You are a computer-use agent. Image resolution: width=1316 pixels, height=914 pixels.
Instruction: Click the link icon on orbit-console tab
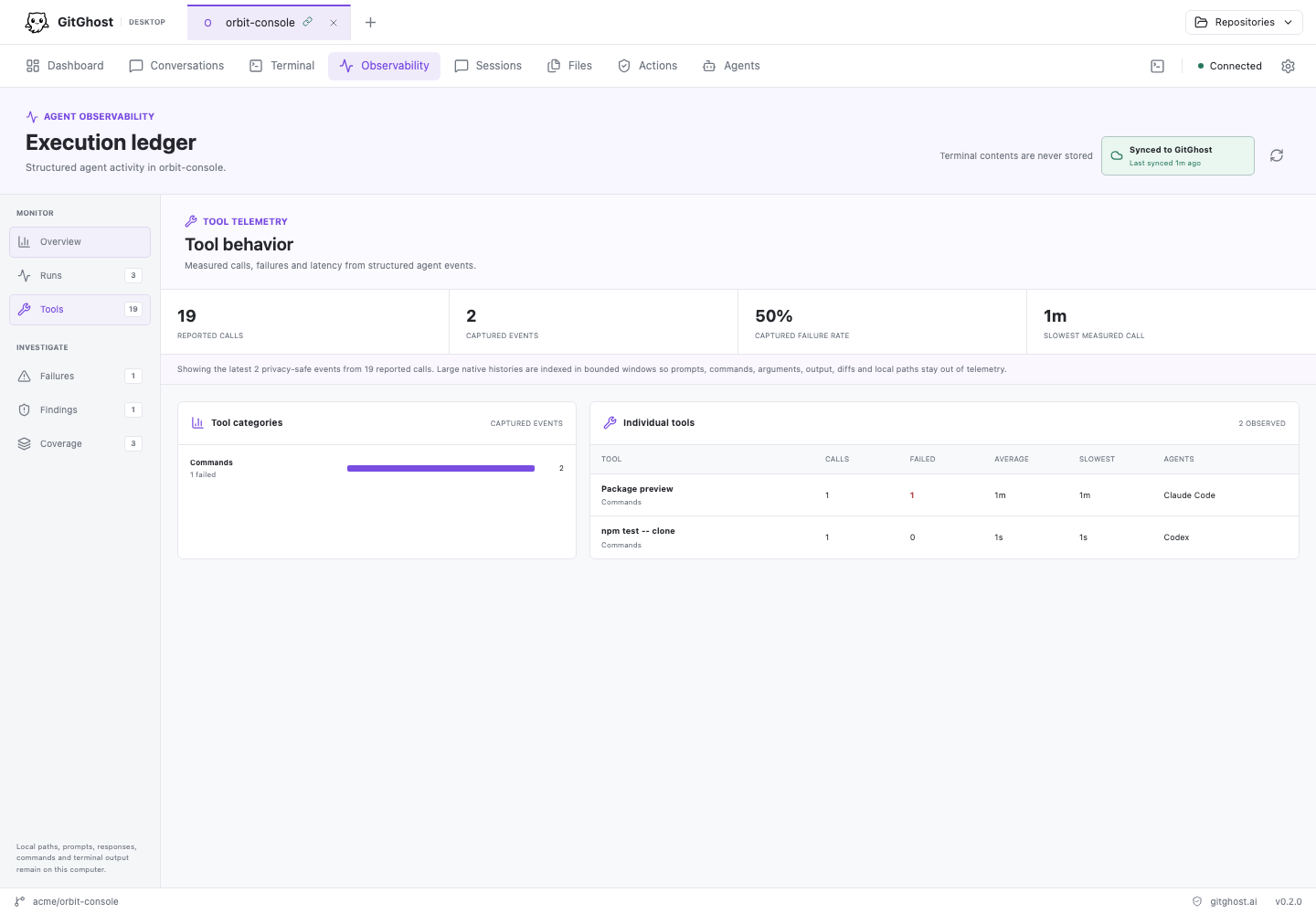[308, 22]
